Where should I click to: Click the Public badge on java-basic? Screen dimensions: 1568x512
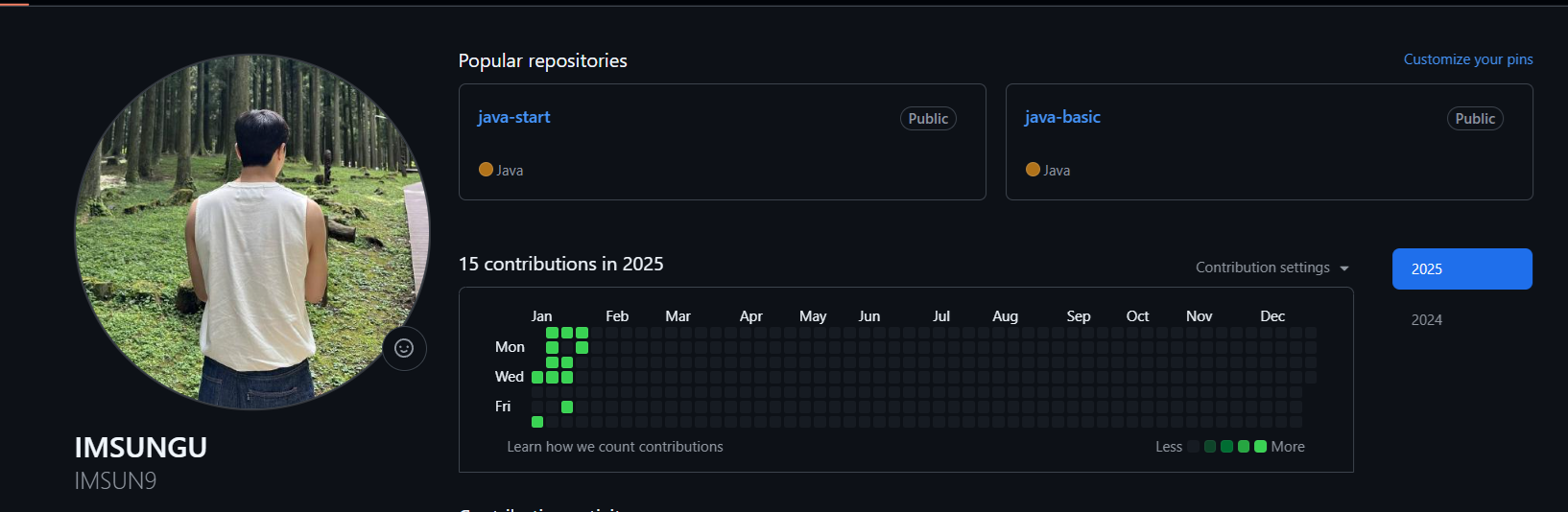1475,119
